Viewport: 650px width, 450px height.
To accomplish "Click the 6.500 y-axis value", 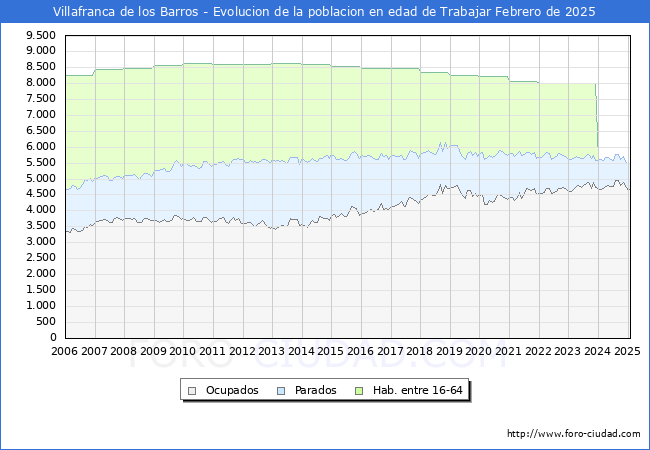I will pos(41,131).
